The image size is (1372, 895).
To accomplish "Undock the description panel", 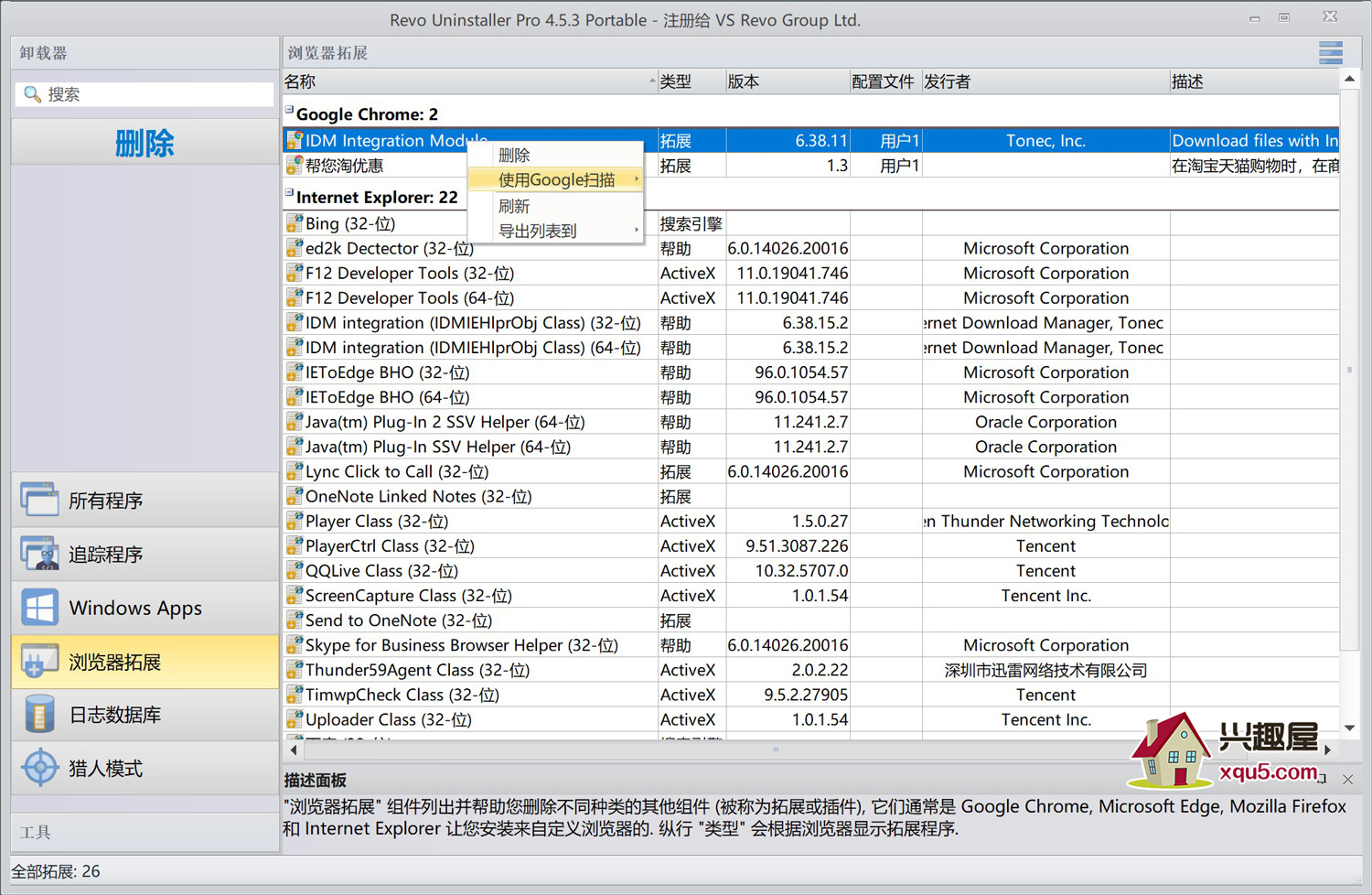I will point(1322,780).
